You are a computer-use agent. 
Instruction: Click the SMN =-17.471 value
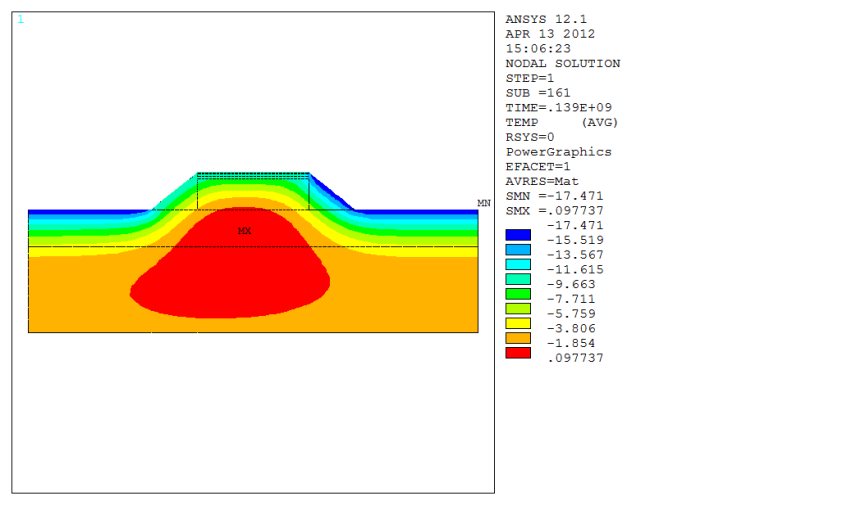tap(554, 196)
